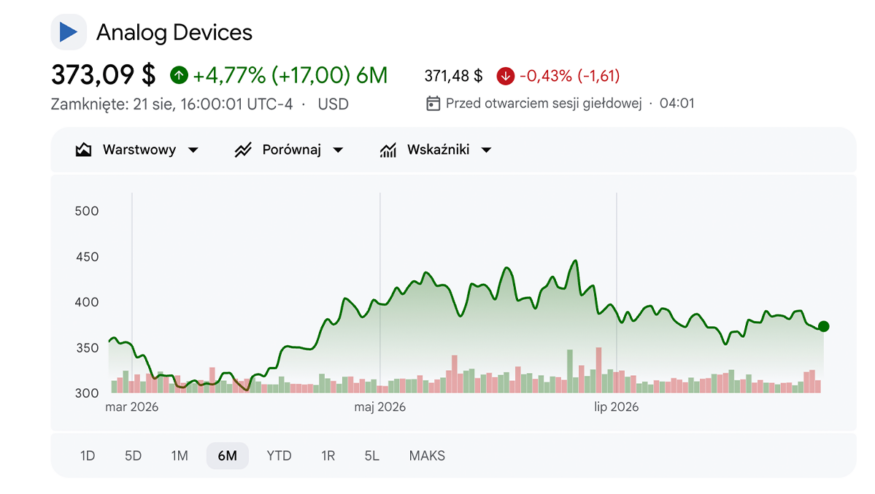Viewport: 875px width, 494px height.
Task: Click the 300 y-axis label
Action: click(x=86, y=393)
